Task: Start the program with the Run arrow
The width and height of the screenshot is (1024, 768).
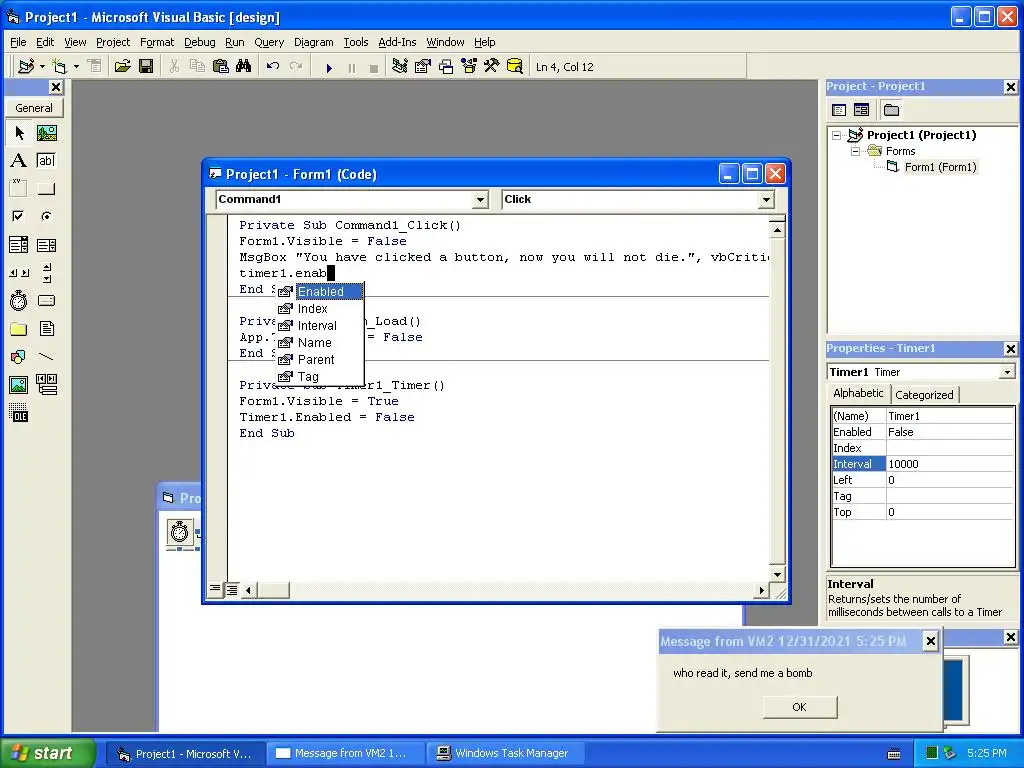Action: coord(329,67)
